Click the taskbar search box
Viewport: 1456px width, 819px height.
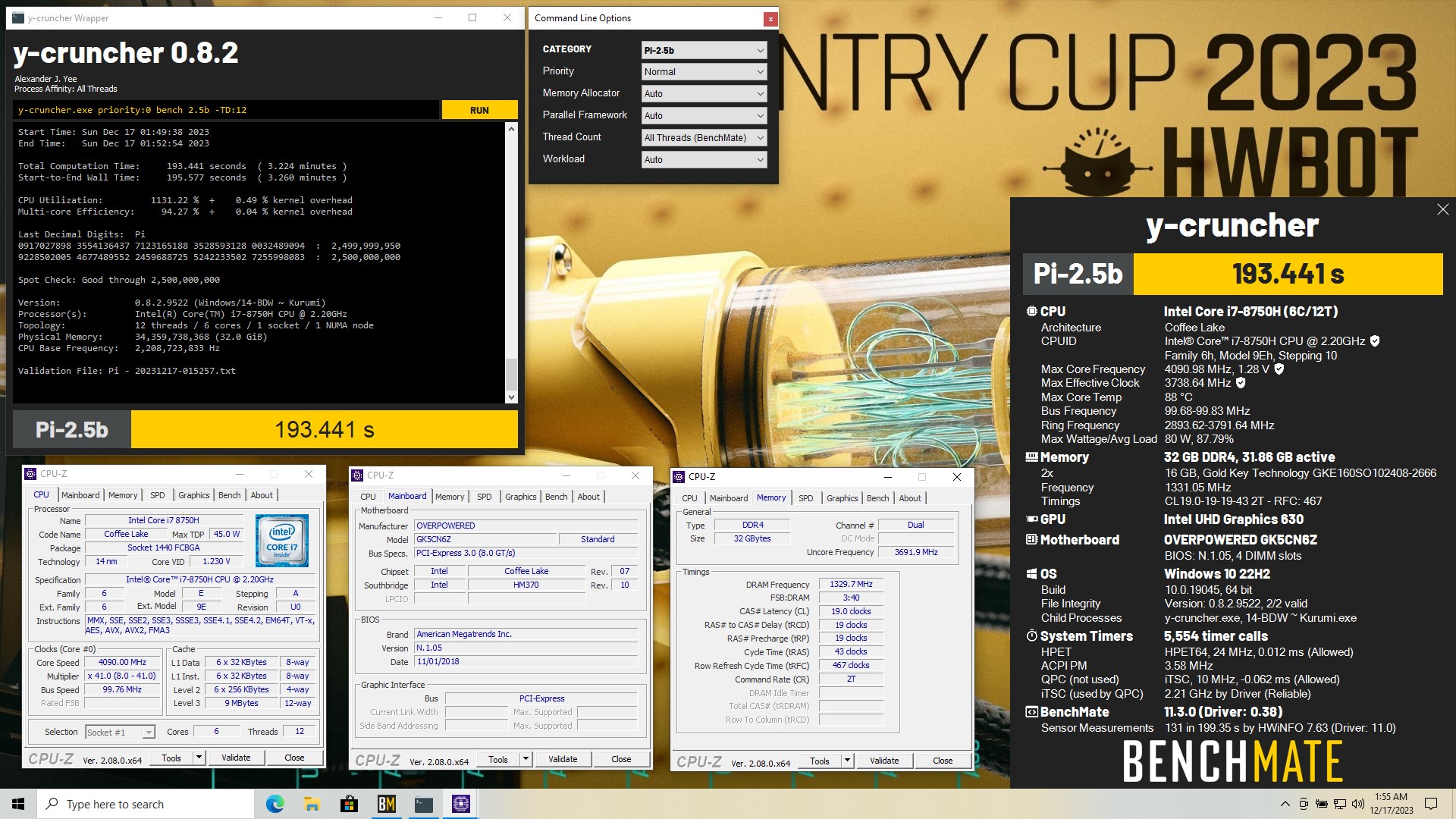(x=146, y=804)
